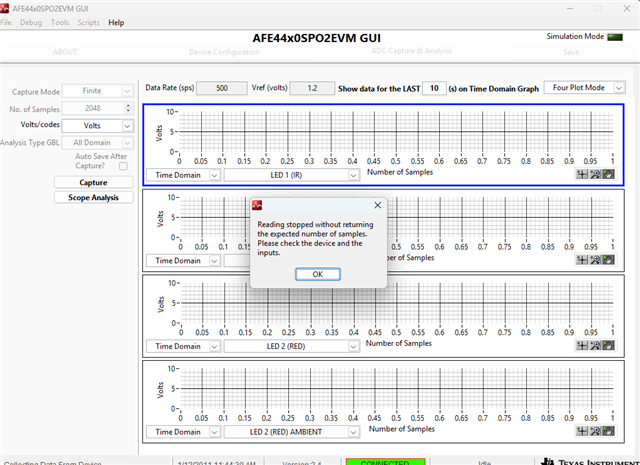The width and height of the screenshot is (640, 465).
Task: Click the Version status bar entry
Action: point(302,463)
